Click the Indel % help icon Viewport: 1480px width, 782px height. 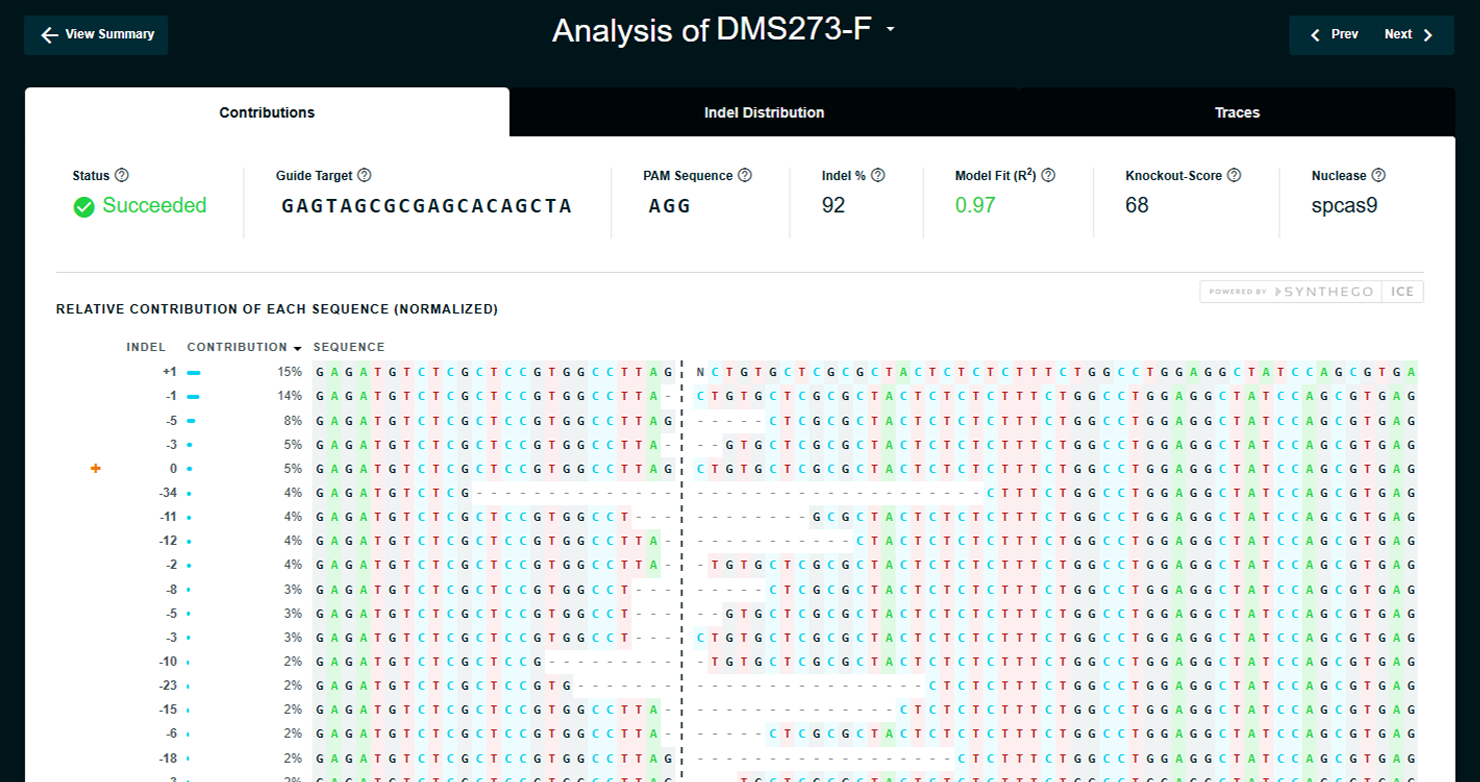(x=878, y=175)
